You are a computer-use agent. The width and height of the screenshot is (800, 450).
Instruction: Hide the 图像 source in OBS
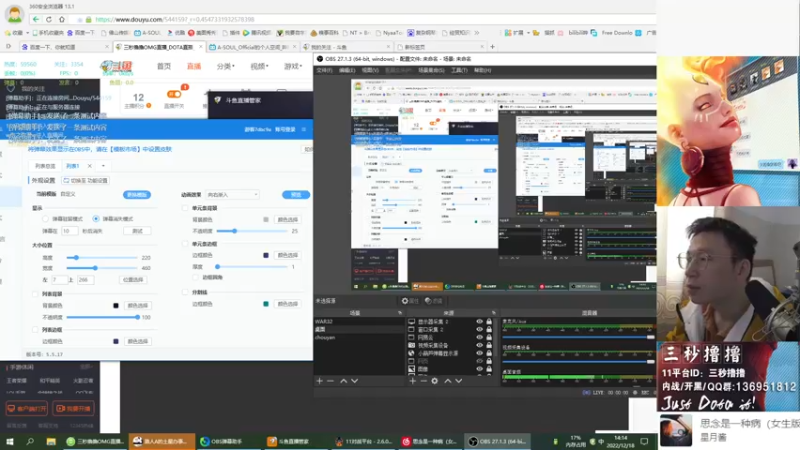[x=479, y=368]
